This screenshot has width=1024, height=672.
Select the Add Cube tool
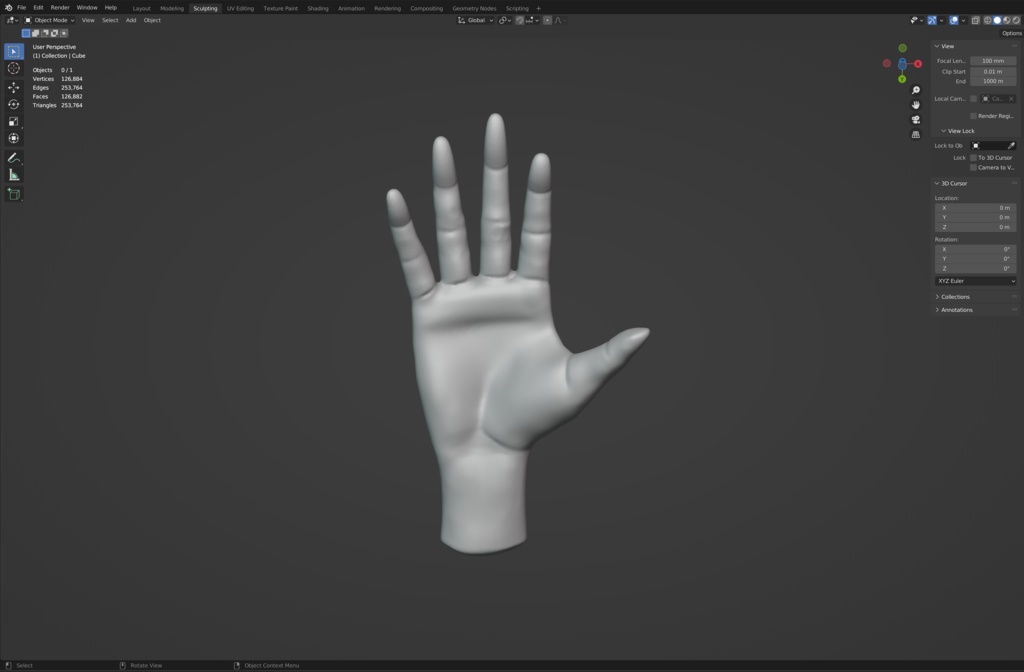(14, 194)
